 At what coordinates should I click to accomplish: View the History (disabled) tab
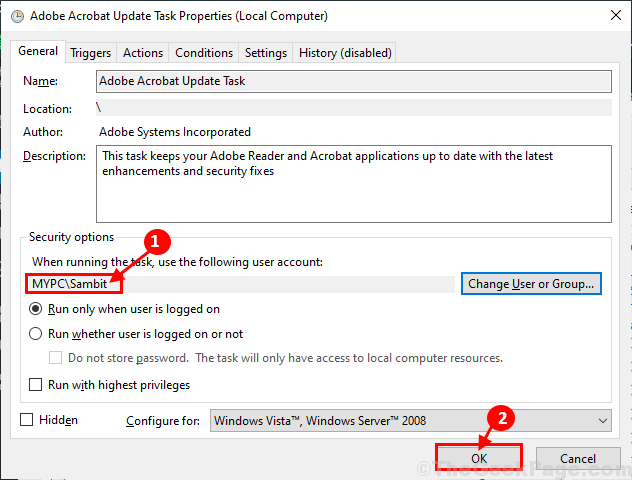345,53
